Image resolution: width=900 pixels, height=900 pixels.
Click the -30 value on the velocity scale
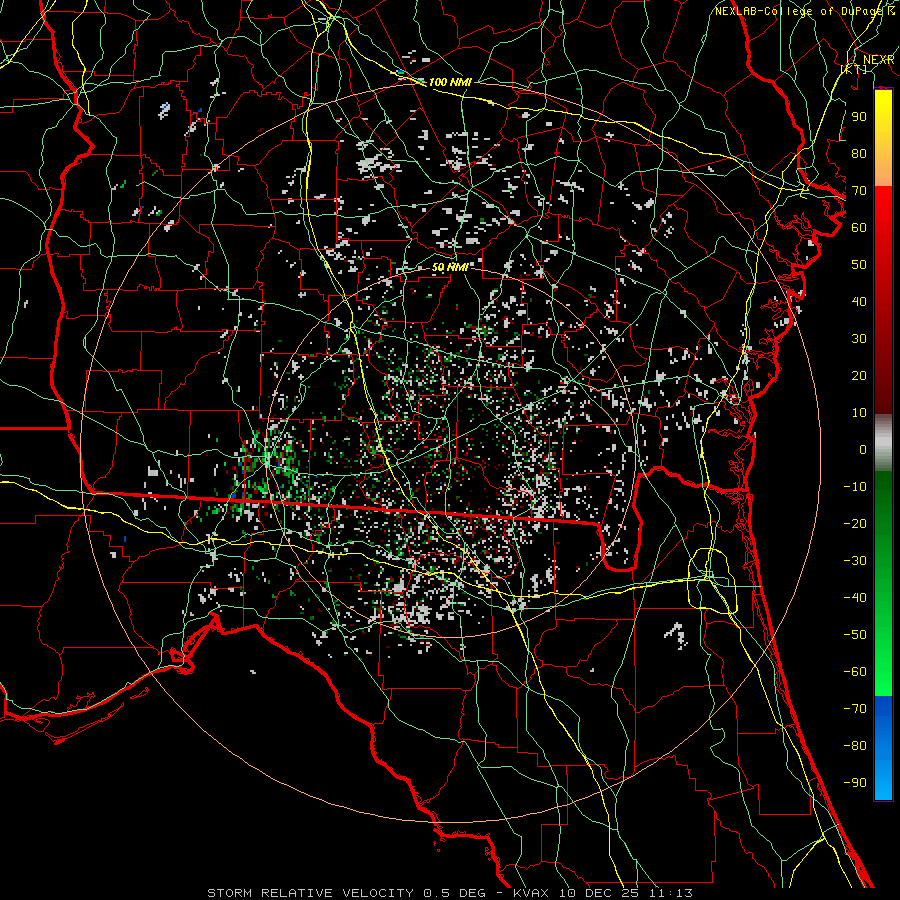pyautogui.click(x=855, y=561)
